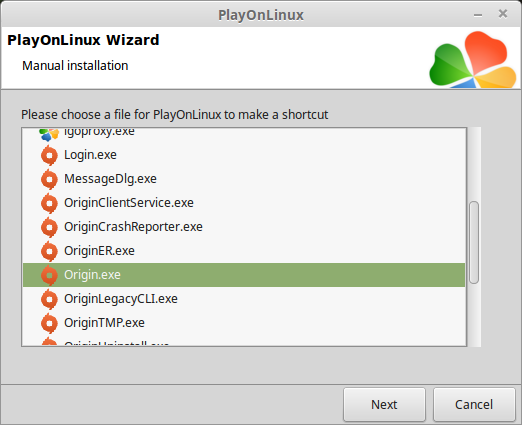Image resolution: width=522 pixels, height=425 pixels.
Task: Click the Origin icon beside Login.exe
Action: click(49, 155)
